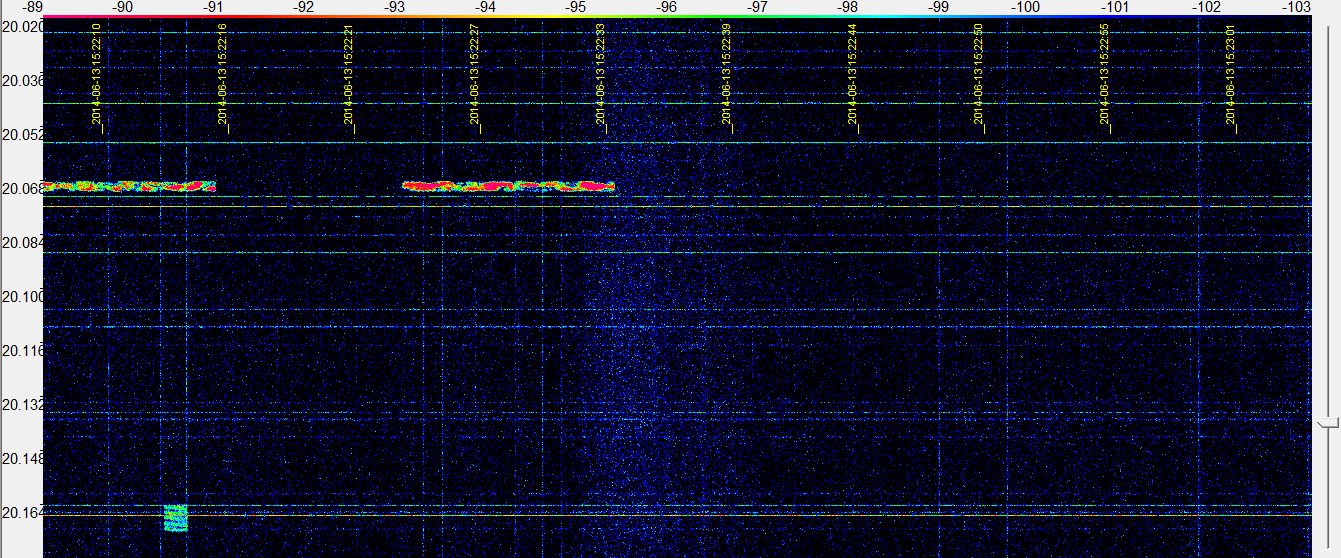Click the -90 level label on color scale
This screenshot has width=1341, height=558.
pyautogui.click(x=122, y=7)
